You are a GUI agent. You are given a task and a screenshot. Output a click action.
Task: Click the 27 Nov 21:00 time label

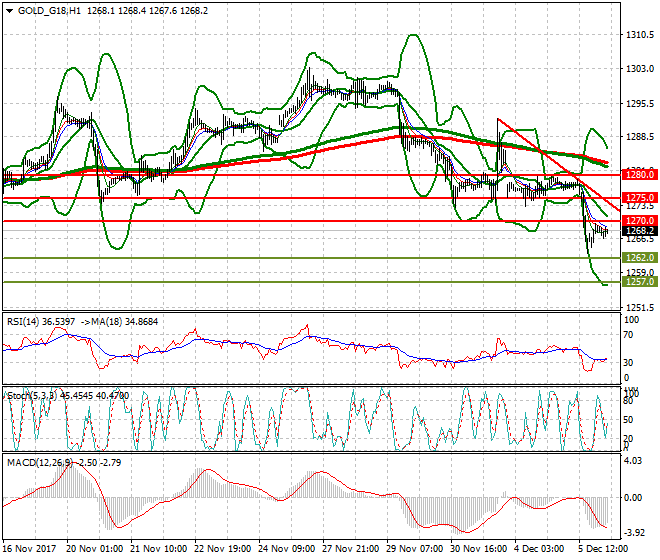point(350,549)
